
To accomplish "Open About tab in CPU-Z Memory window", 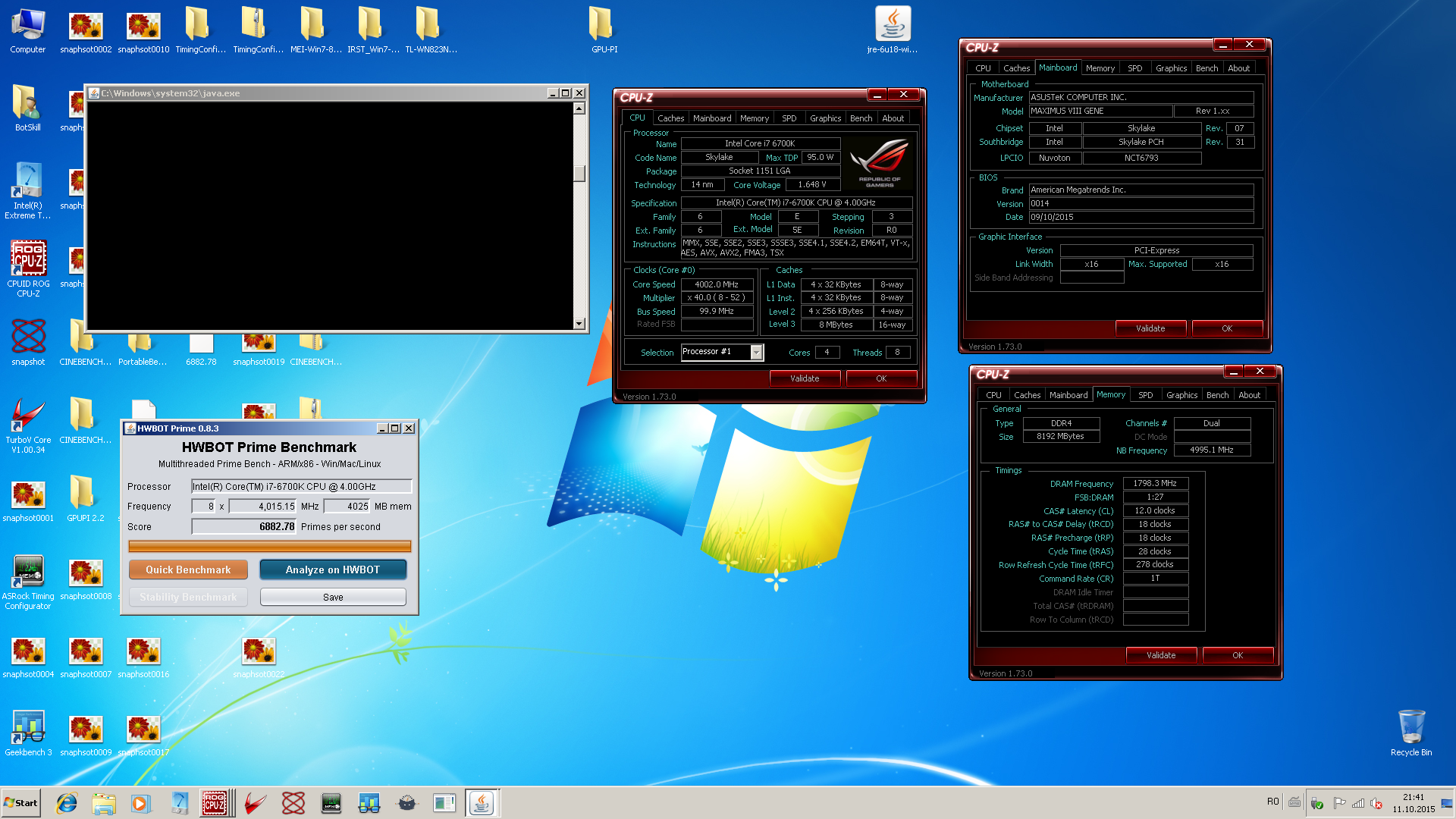I will click(x=1249, y=395).
